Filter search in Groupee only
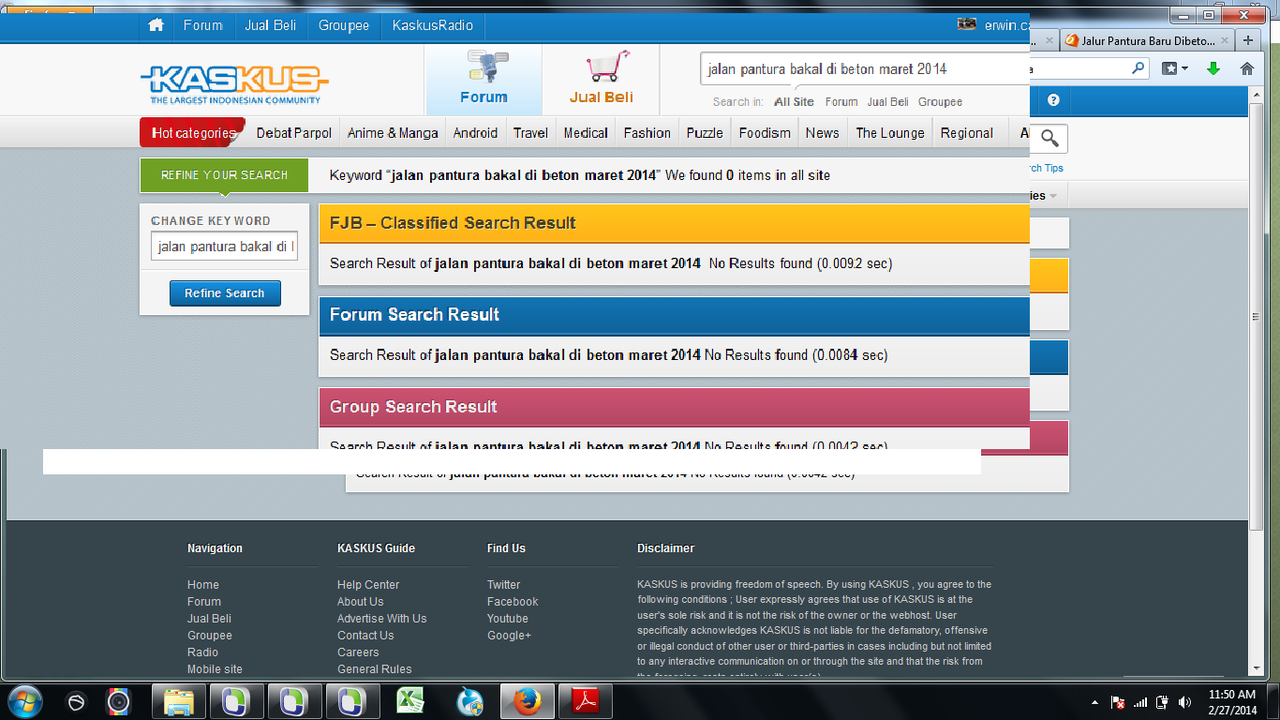 pyautogui.click(x=940, y=102)
